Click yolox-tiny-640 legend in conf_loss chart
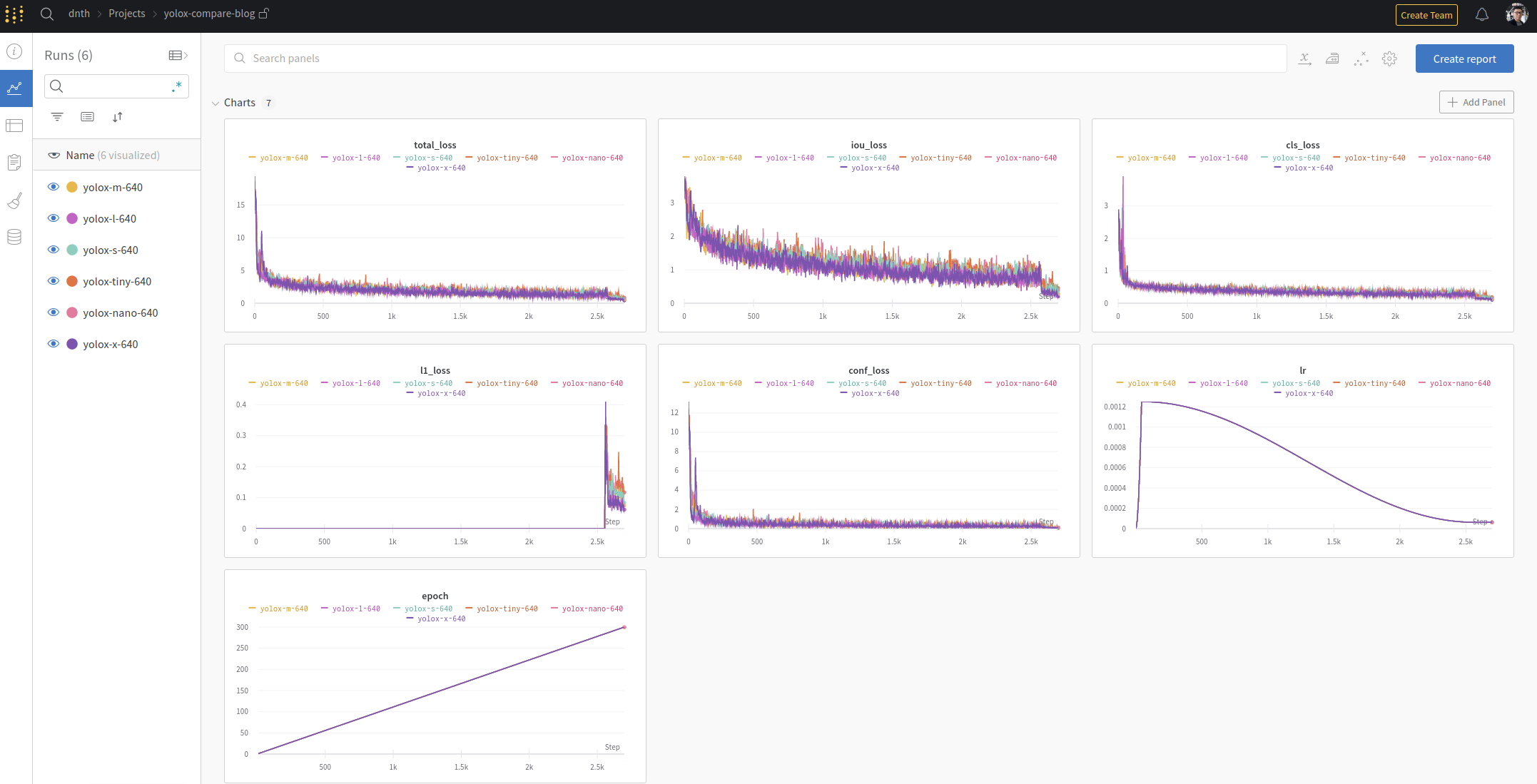The width and height of the screenshot is (1537, 784). point(935,384)
